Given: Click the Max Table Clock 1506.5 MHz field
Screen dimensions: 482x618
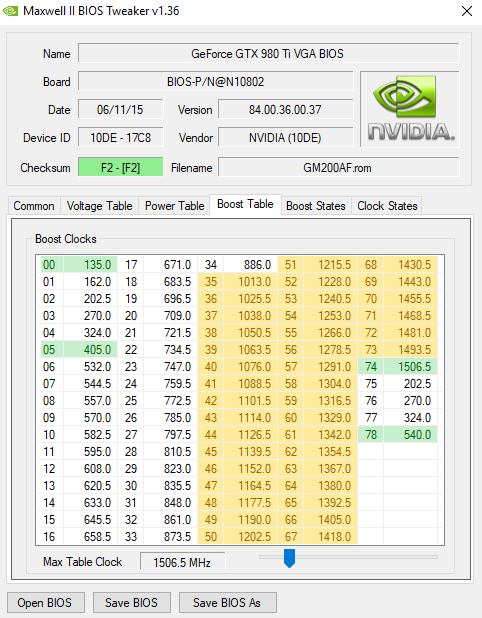Looking at the screenshot, I should point(182,562).
